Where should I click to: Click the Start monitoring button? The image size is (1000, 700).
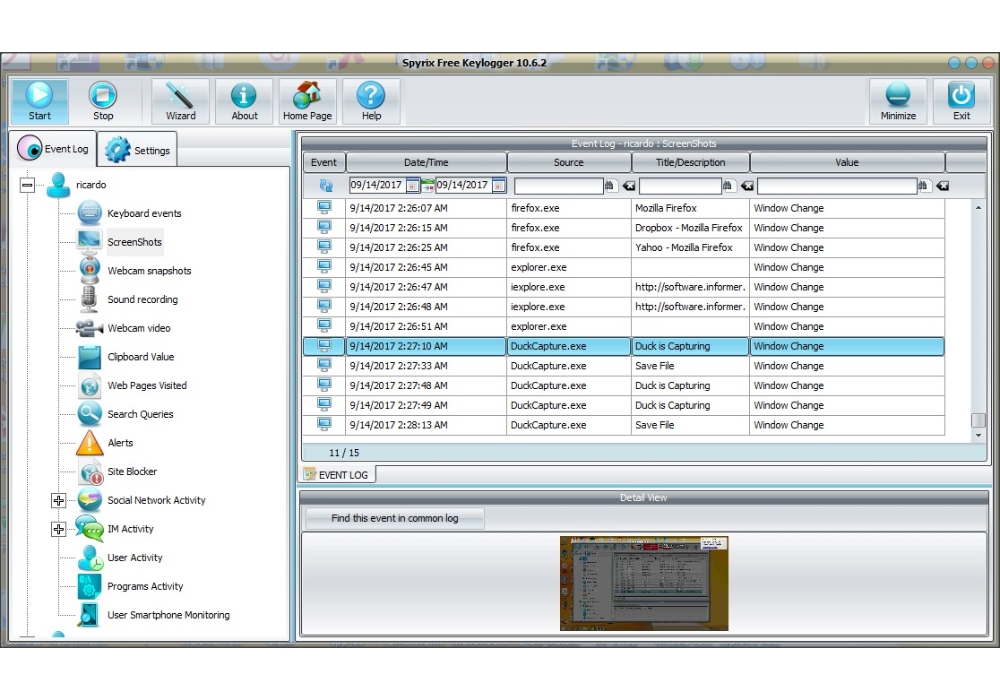coord(40,101)
